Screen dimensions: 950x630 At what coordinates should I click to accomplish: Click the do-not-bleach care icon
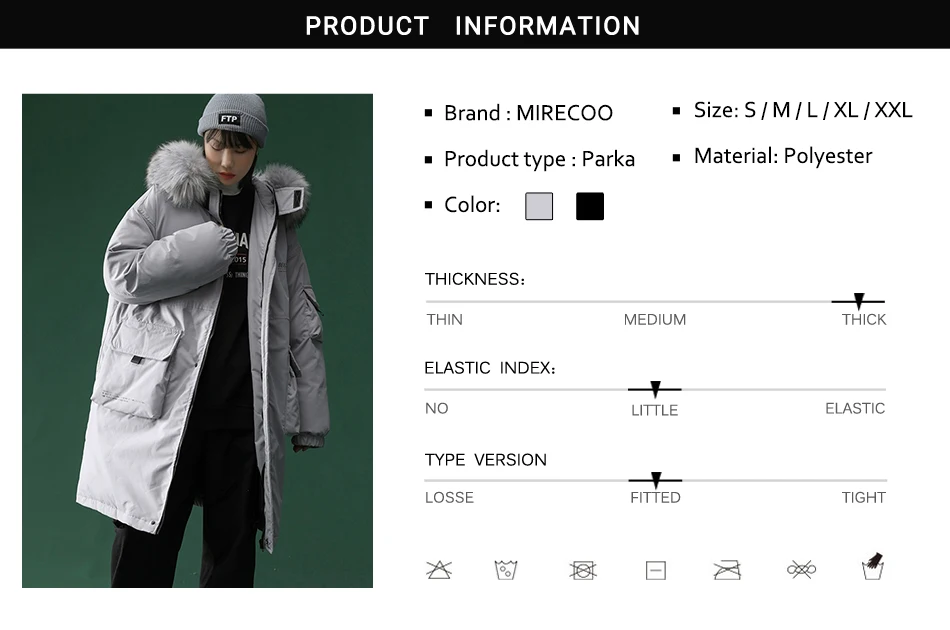439,570
